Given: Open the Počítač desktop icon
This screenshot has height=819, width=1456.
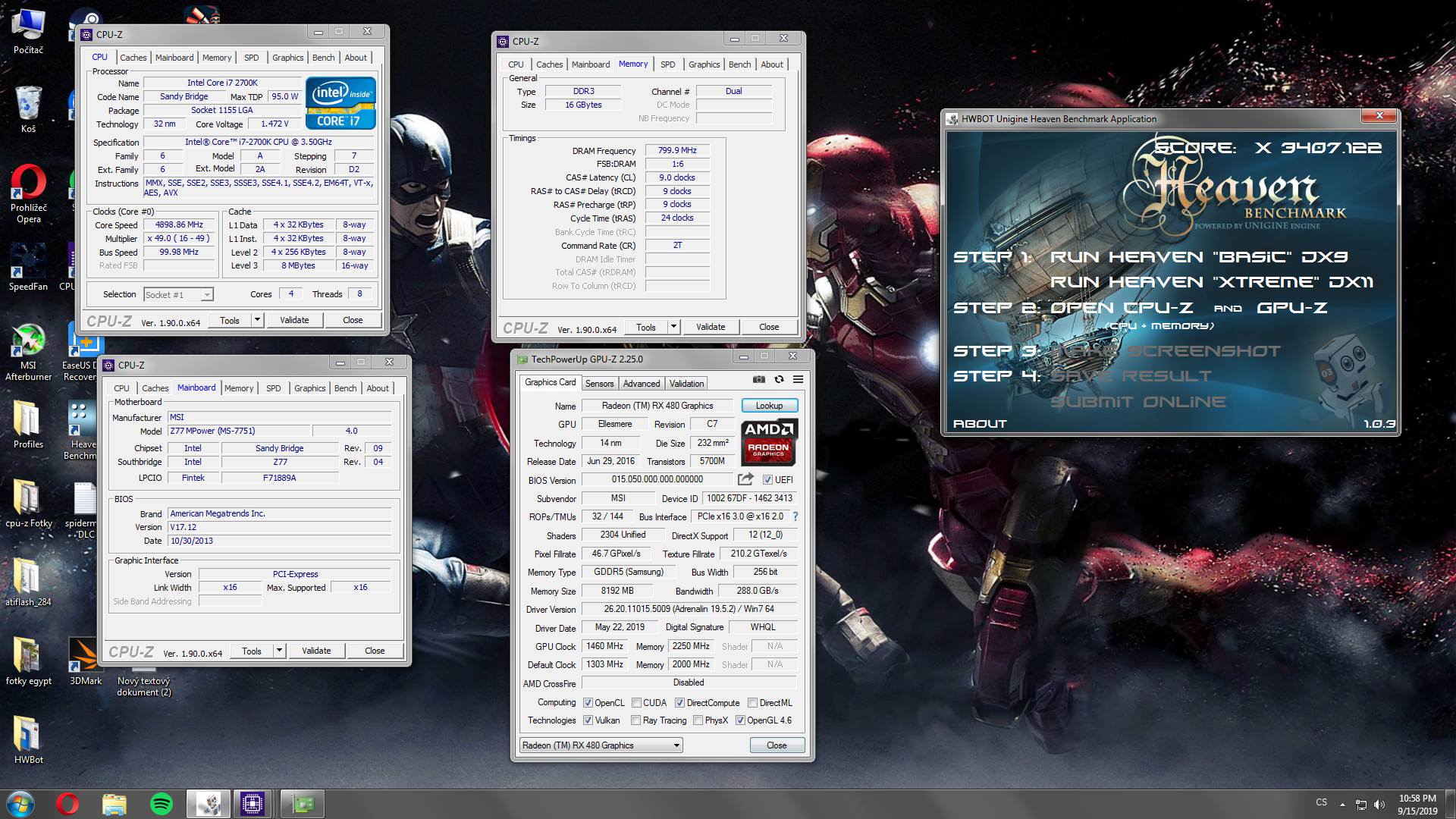Looking at the screenshot, I should point(28,32).
